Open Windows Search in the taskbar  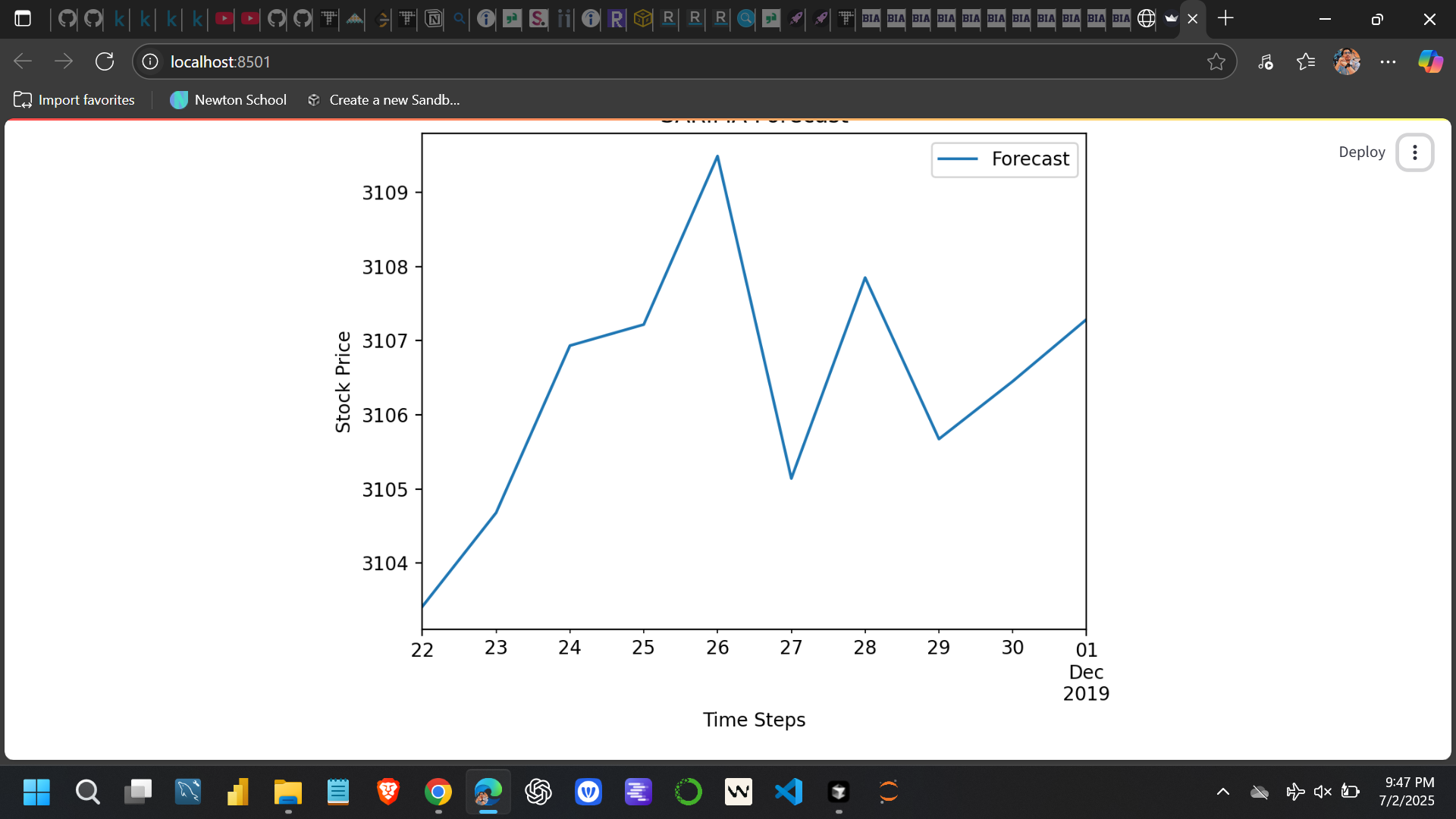click(x=87, y=792)
